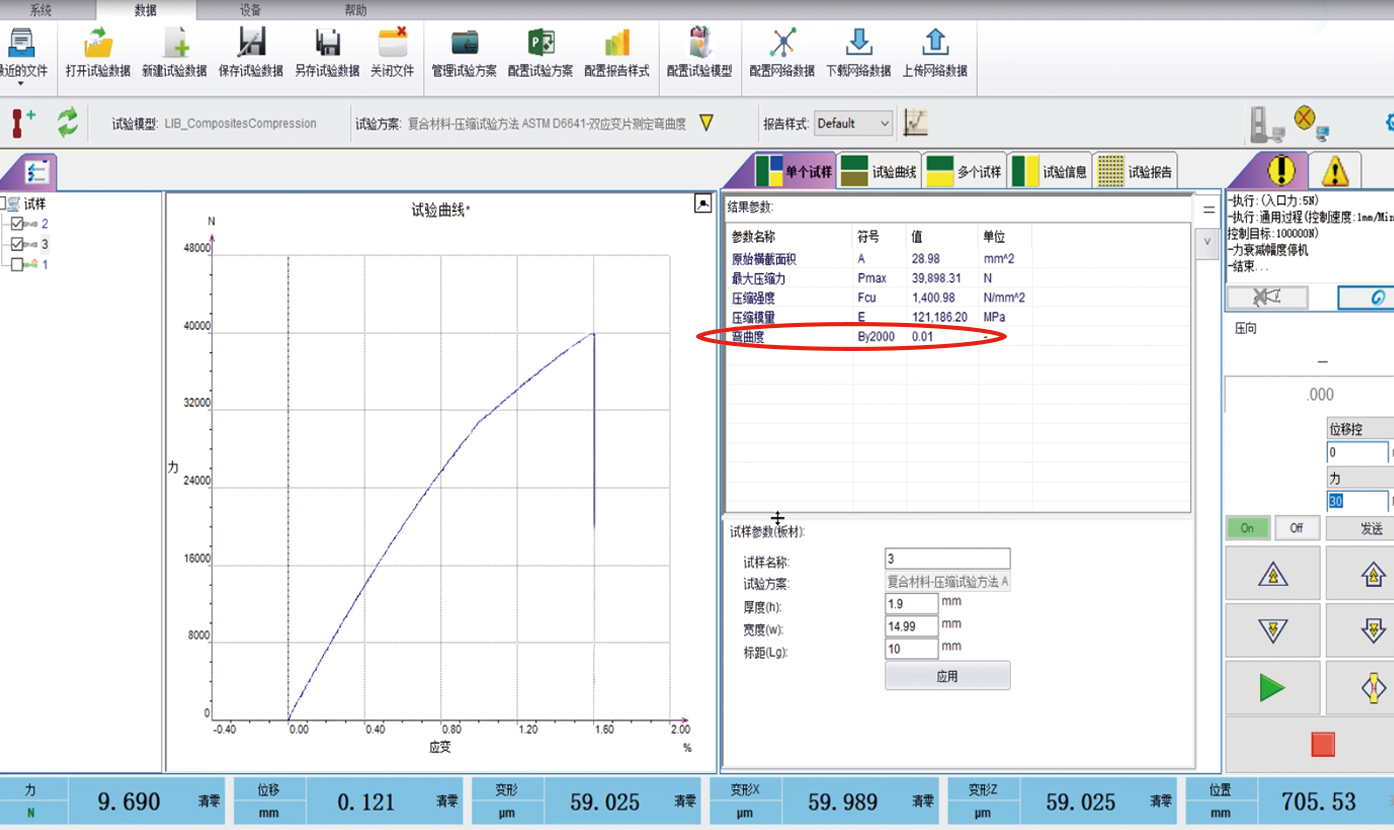This screenshot has width=1394, height=830.
Task: Open the 报告样式 Default dropdown
Action: [x=852, y=123]
